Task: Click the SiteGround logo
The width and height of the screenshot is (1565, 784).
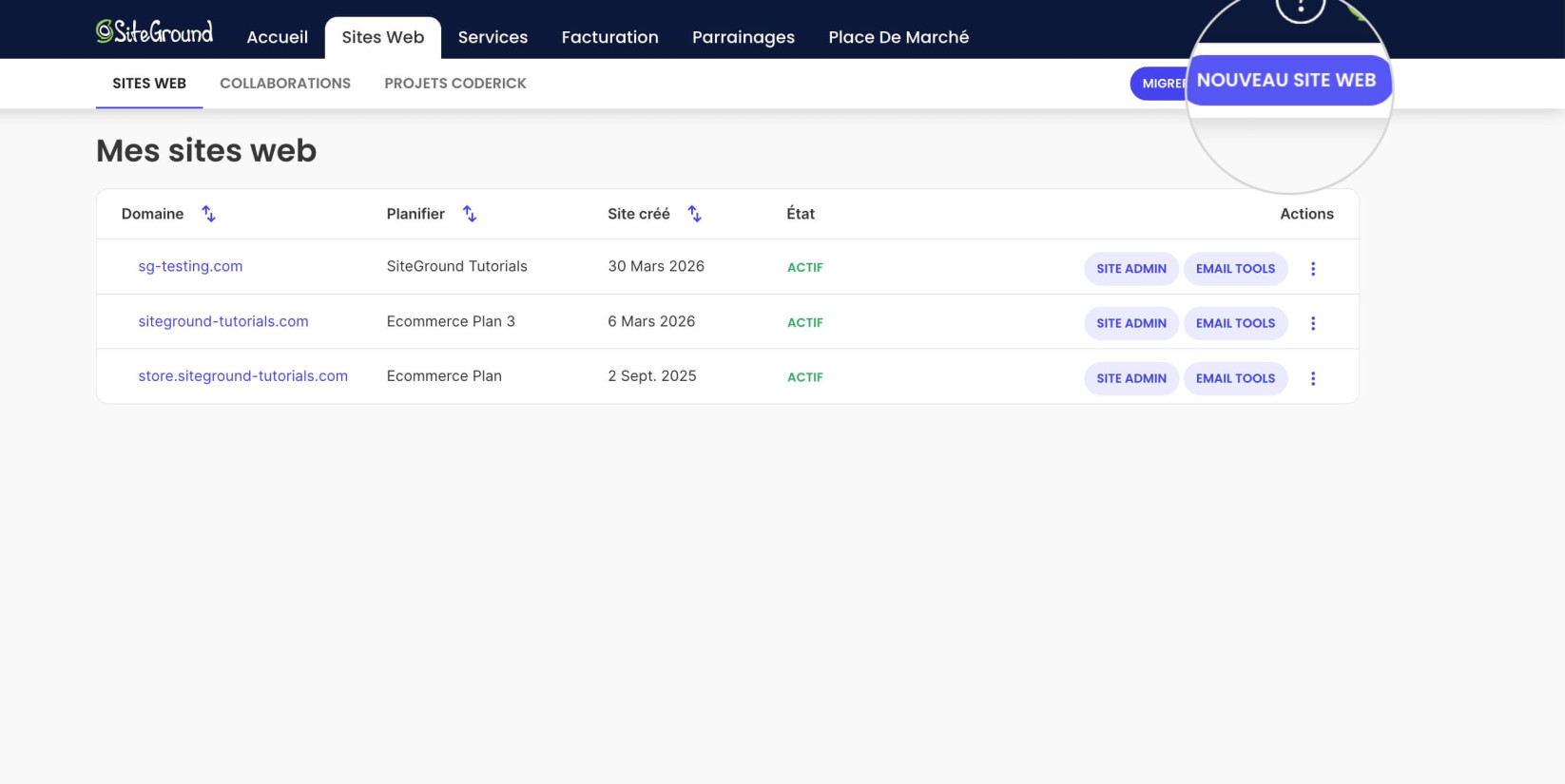Action: click(154, 32)
